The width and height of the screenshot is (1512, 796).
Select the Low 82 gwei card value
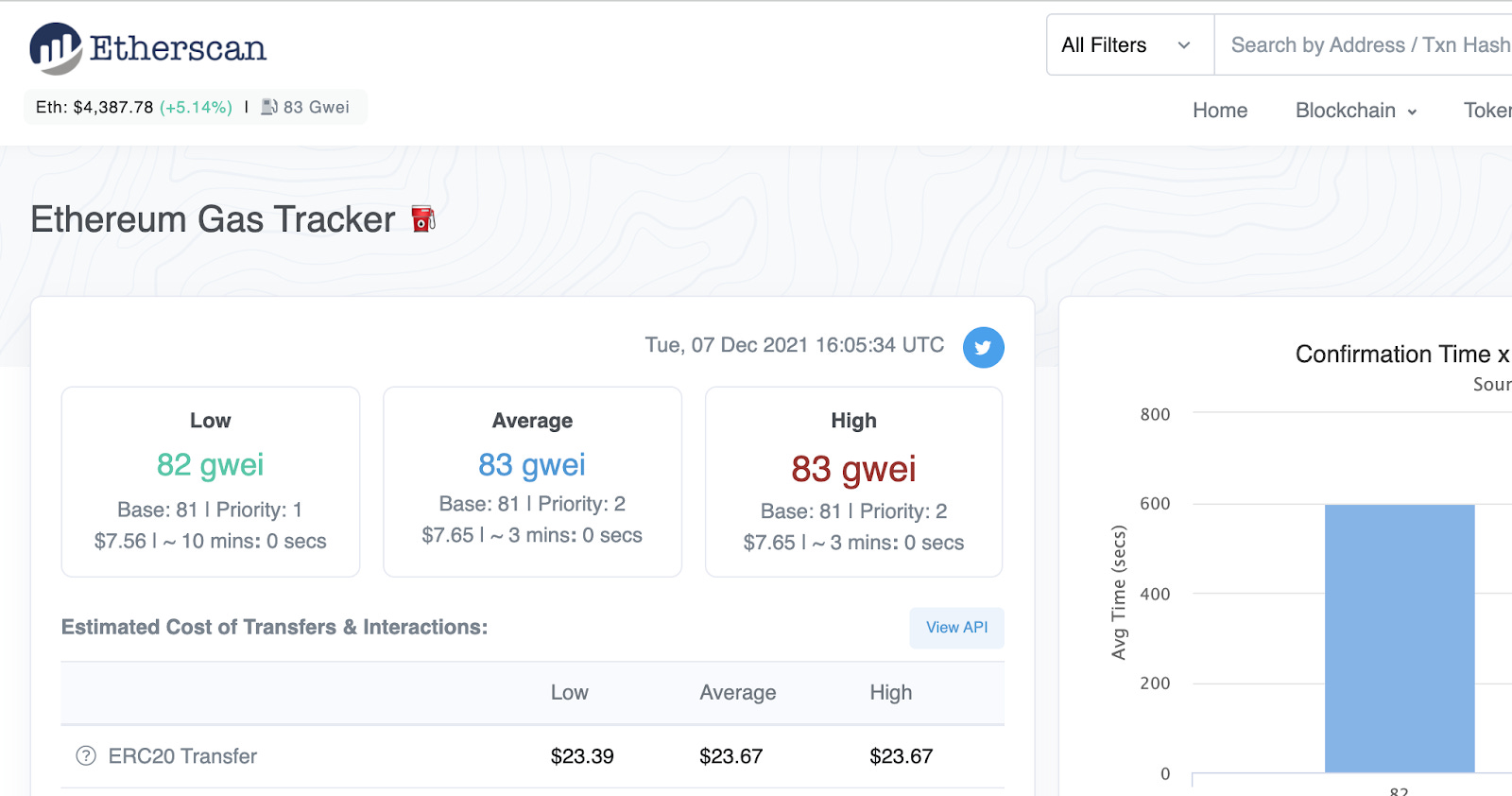210,464
